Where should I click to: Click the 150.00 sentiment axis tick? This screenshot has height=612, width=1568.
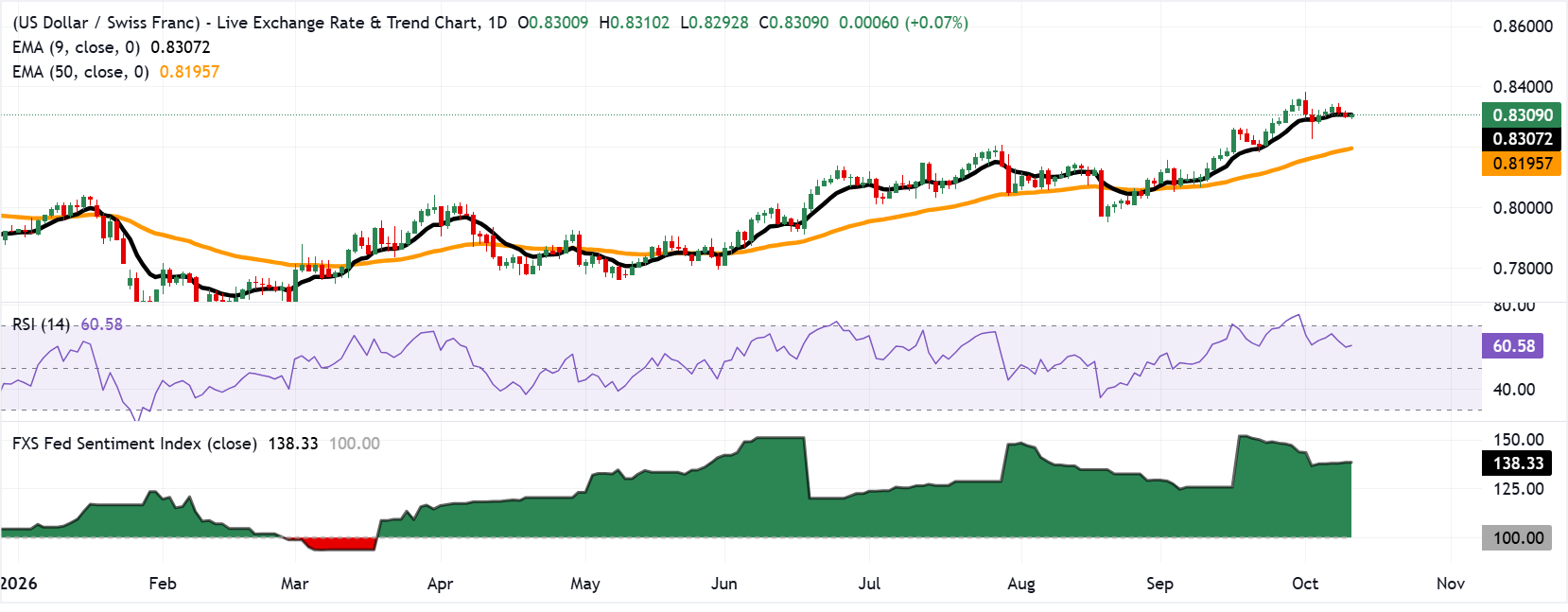click(1519, 440)
